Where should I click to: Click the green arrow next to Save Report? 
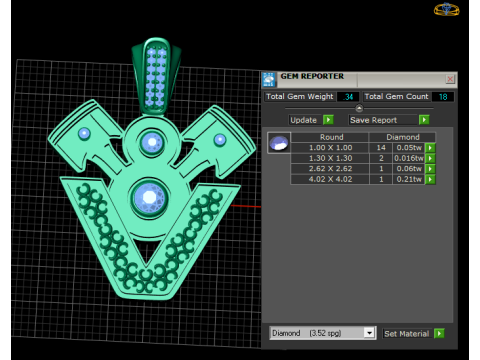click(424, 120)
